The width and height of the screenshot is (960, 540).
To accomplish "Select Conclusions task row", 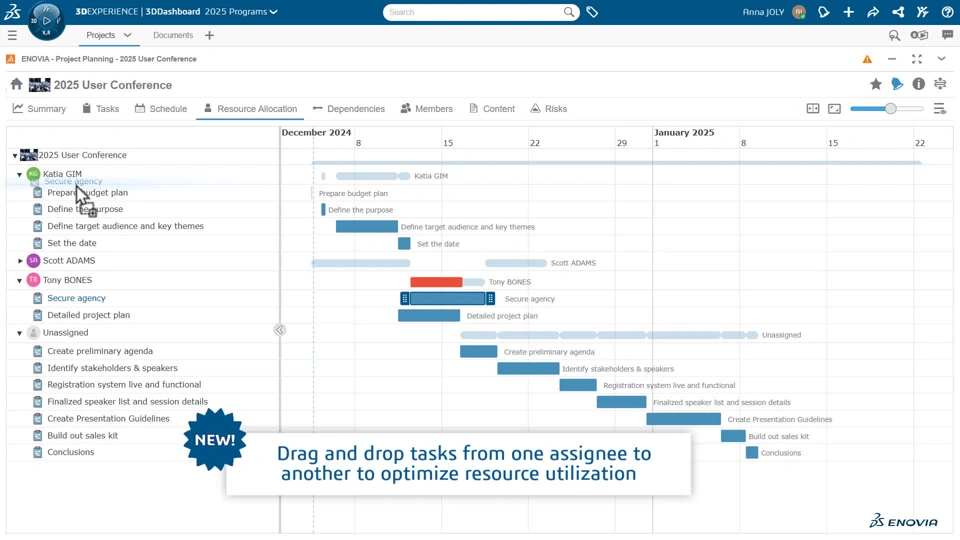I will pos(70,452).
